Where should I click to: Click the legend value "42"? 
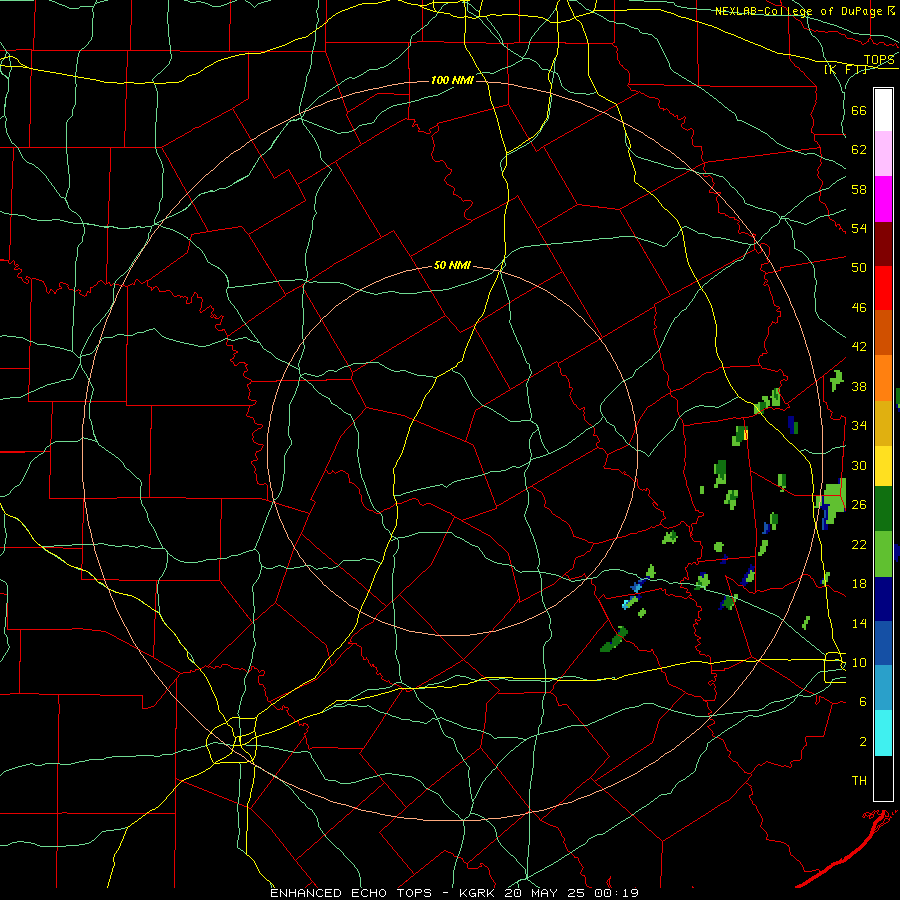pyautogui.click(x=859, y=347)
